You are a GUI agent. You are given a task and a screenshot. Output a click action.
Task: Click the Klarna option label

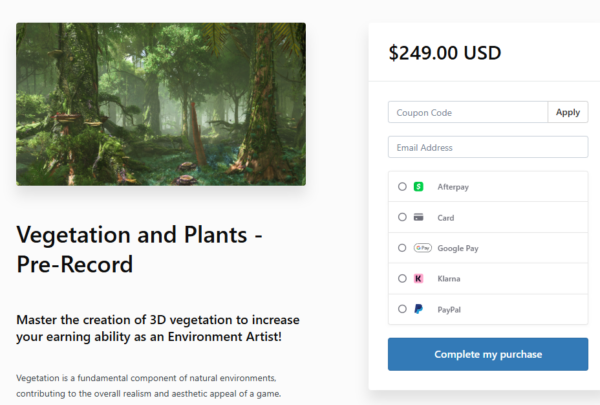[x=449, y=278]
